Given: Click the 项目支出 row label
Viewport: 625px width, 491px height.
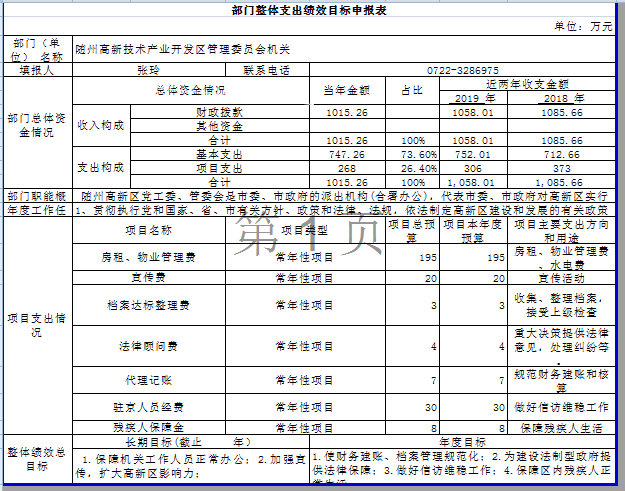Looking at the screenshot, I should click(220, 167).
